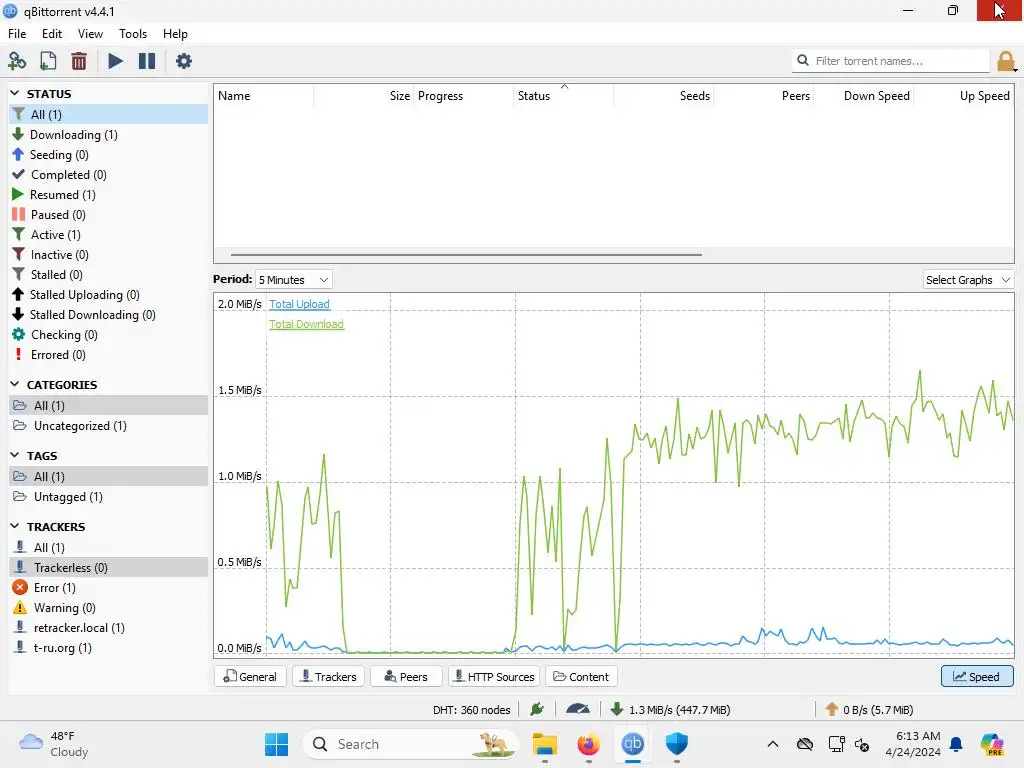Click the Add torrent file toolbar icon

pyautogui.click(x=48, y=61)
